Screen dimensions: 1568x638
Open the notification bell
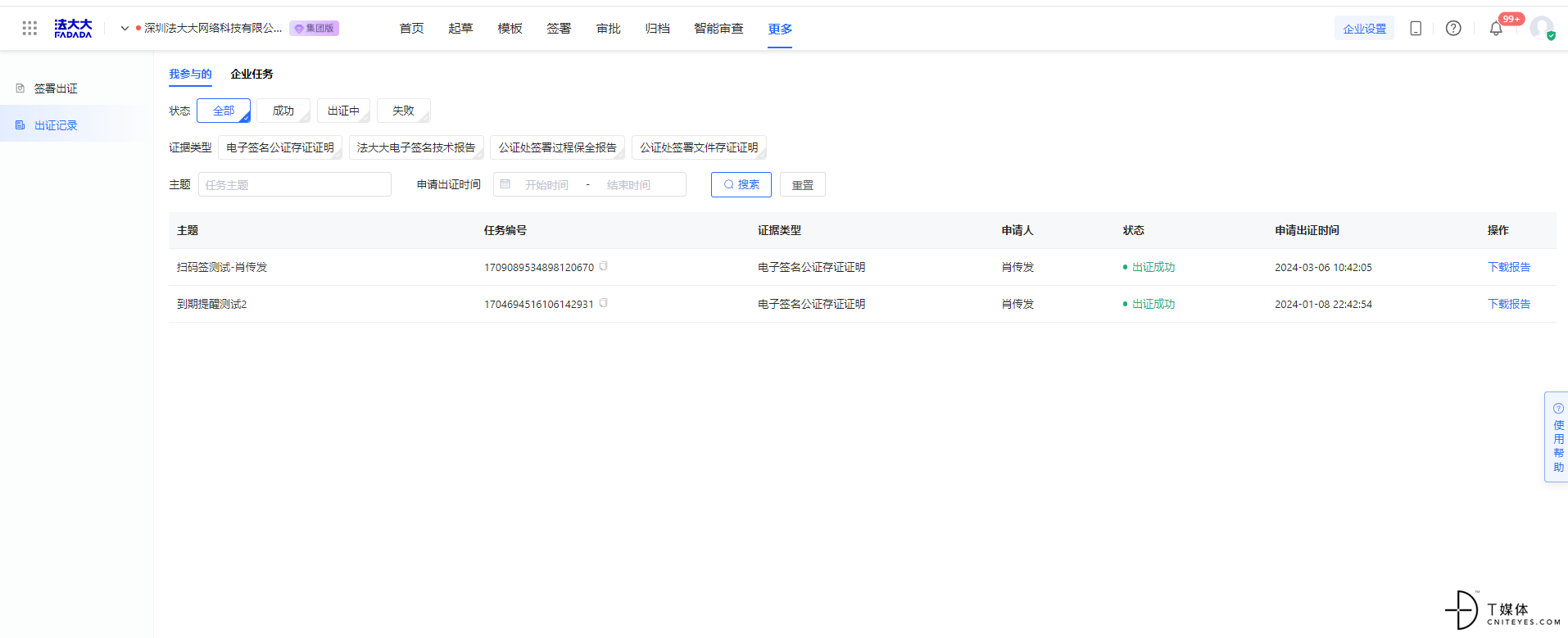[x=1496, y=29]
